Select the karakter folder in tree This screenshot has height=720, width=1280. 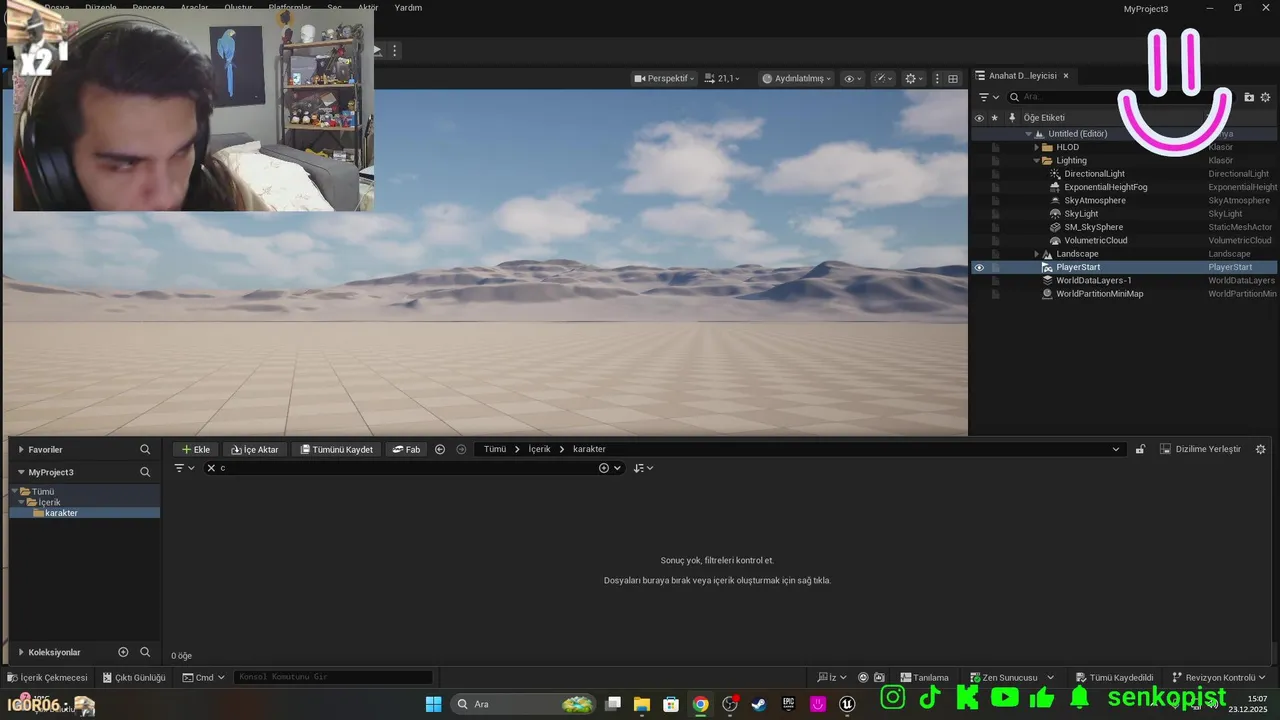pyautogui.click(x=61, y=513)
